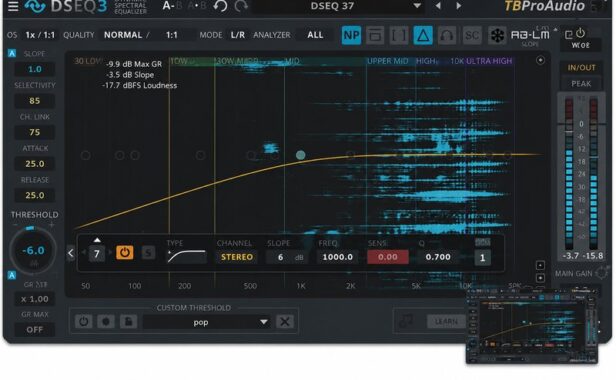Image resolution: width=616 pixels, height=380 pixels.
Task: Click the left-panel SLOPE value 1.0
Action: (x=35, y=69)
